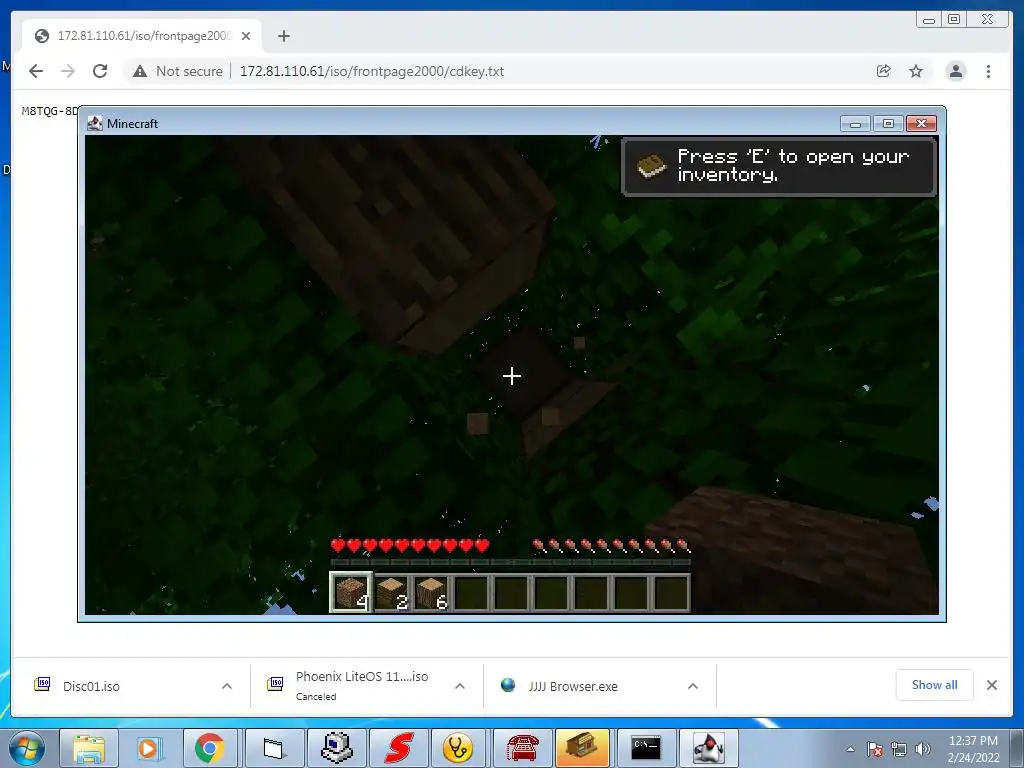Click the inventory tutorial hint popup

779,167
